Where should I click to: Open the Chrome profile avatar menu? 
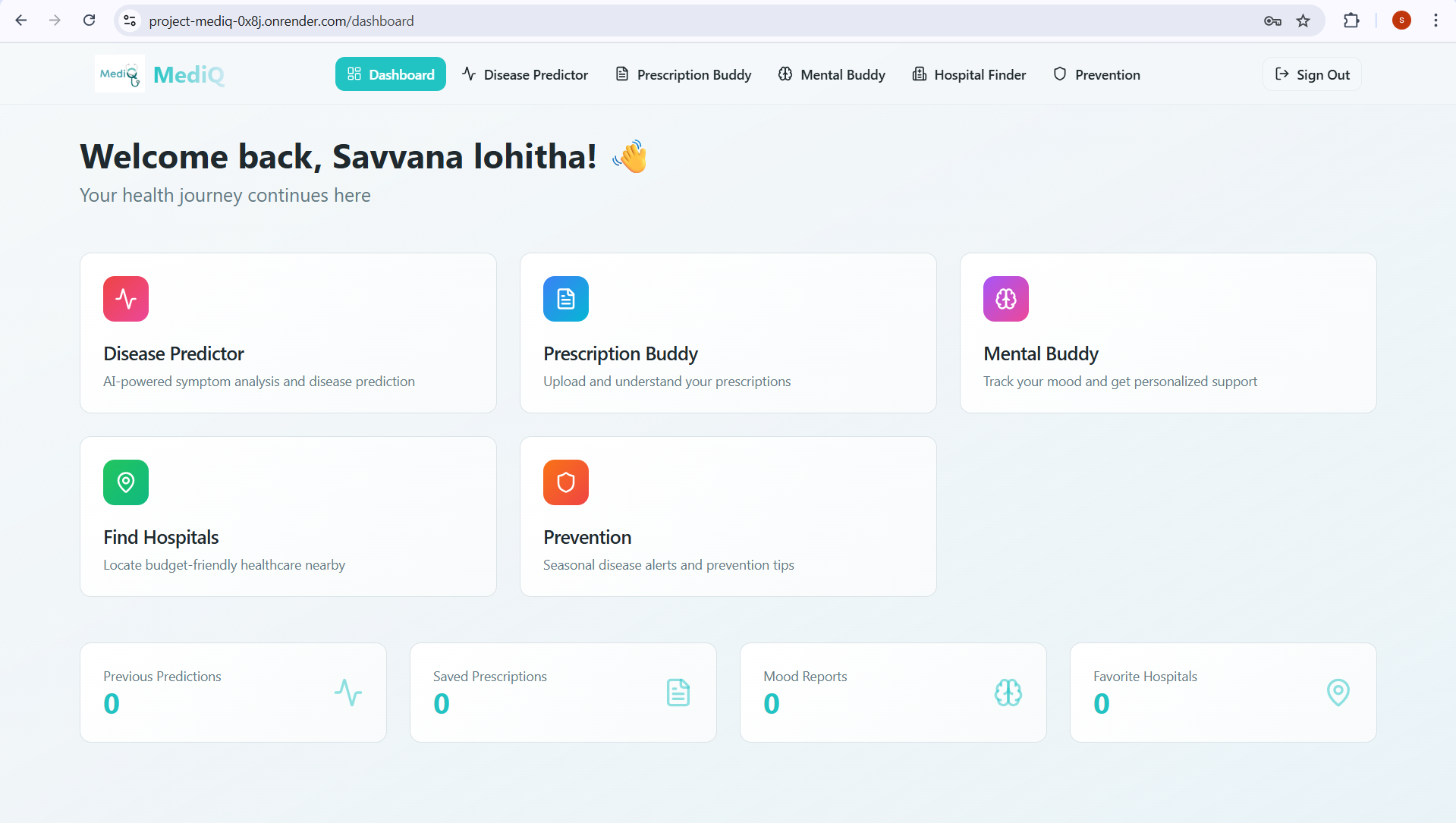[x=1401, y=20]
